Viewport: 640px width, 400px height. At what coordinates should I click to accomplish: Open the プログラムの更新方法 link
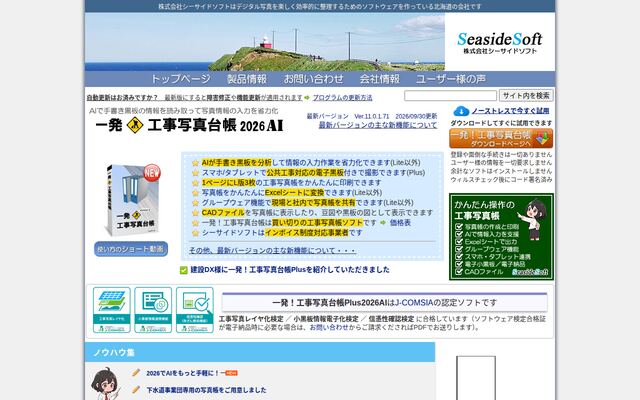point(342,98)
